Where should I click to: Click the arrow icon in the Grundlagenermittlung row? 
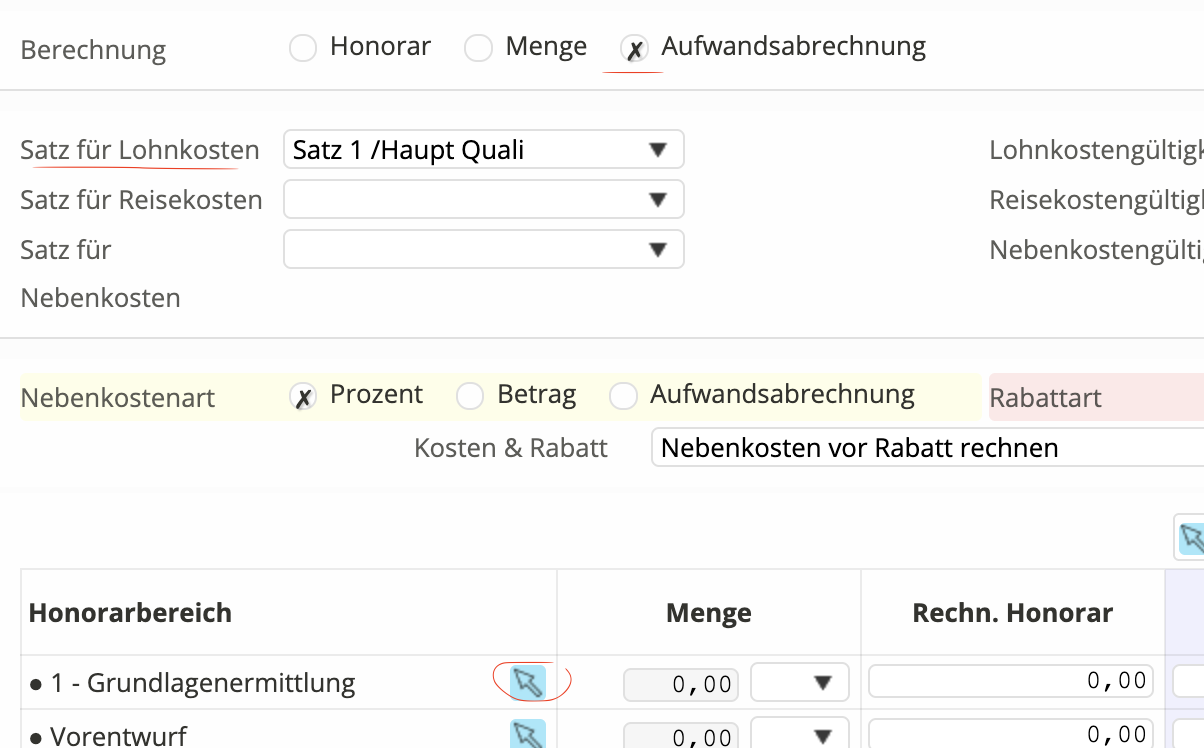pyautogui.click(x=527, y=683)
